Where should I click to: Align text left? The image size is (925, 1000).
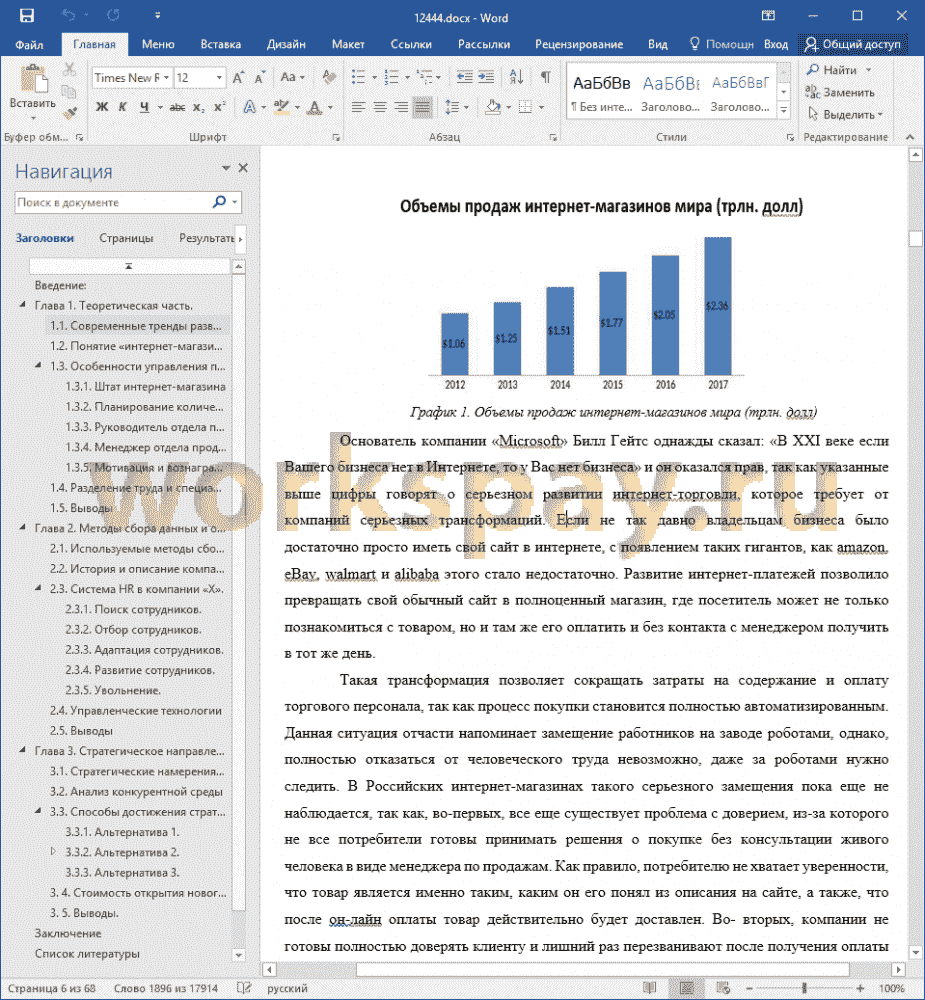coord(359,107)
